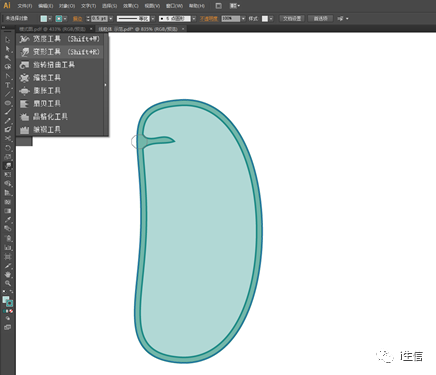Select the Shape Builder tool
The image size is (436, 375).
coord(8,184)
